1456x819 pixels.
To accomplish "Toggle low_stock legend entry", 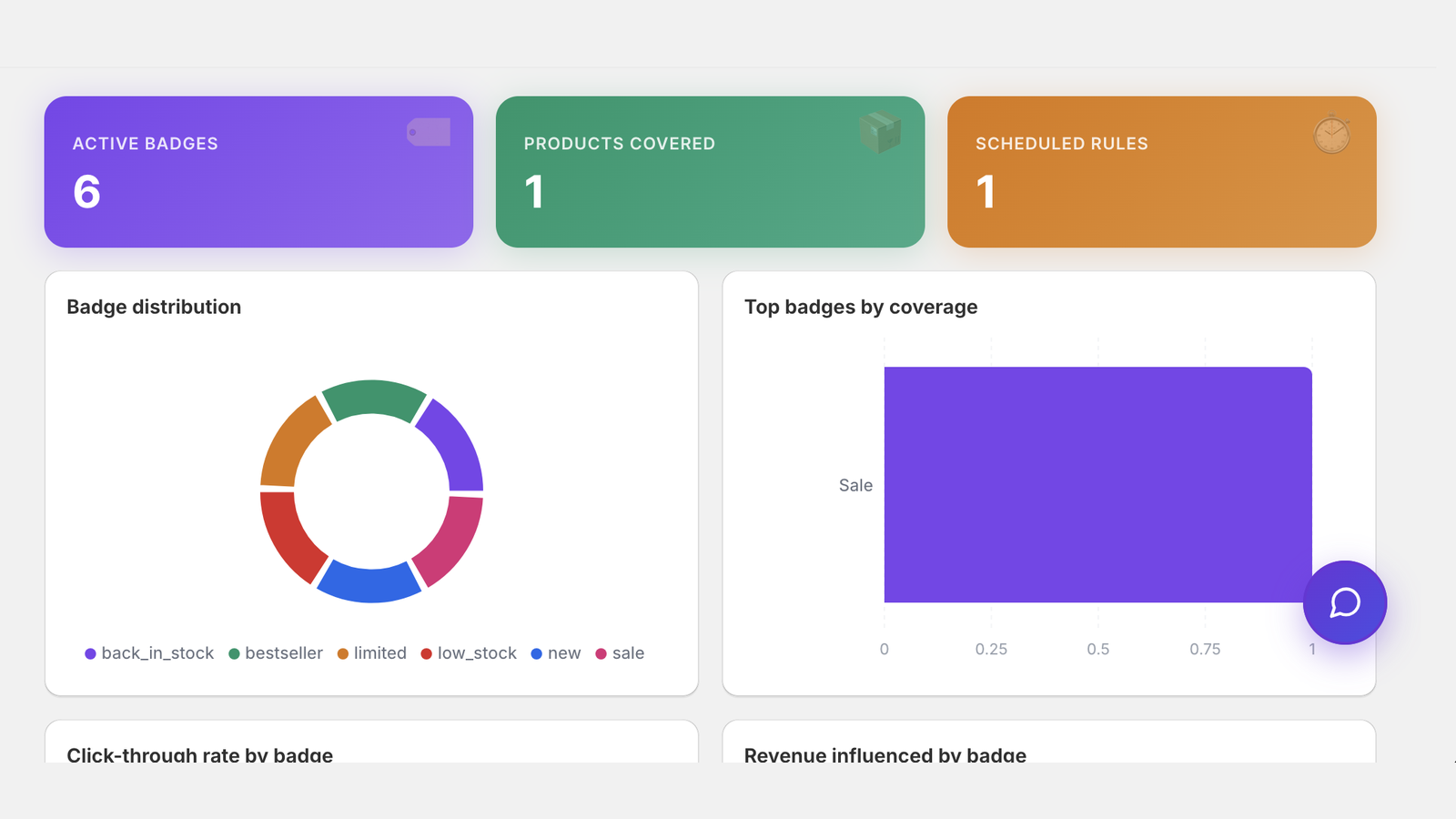I will point(469,653).
